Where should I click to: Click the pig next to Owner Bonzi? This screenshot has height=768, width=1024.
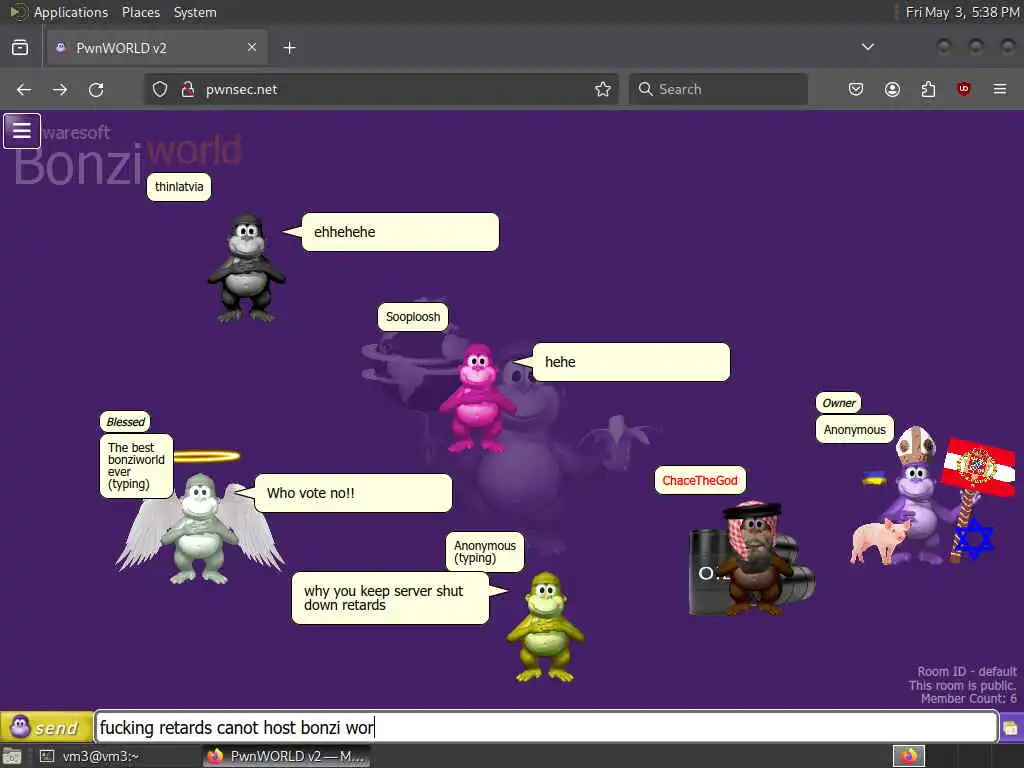coord(879,541)
